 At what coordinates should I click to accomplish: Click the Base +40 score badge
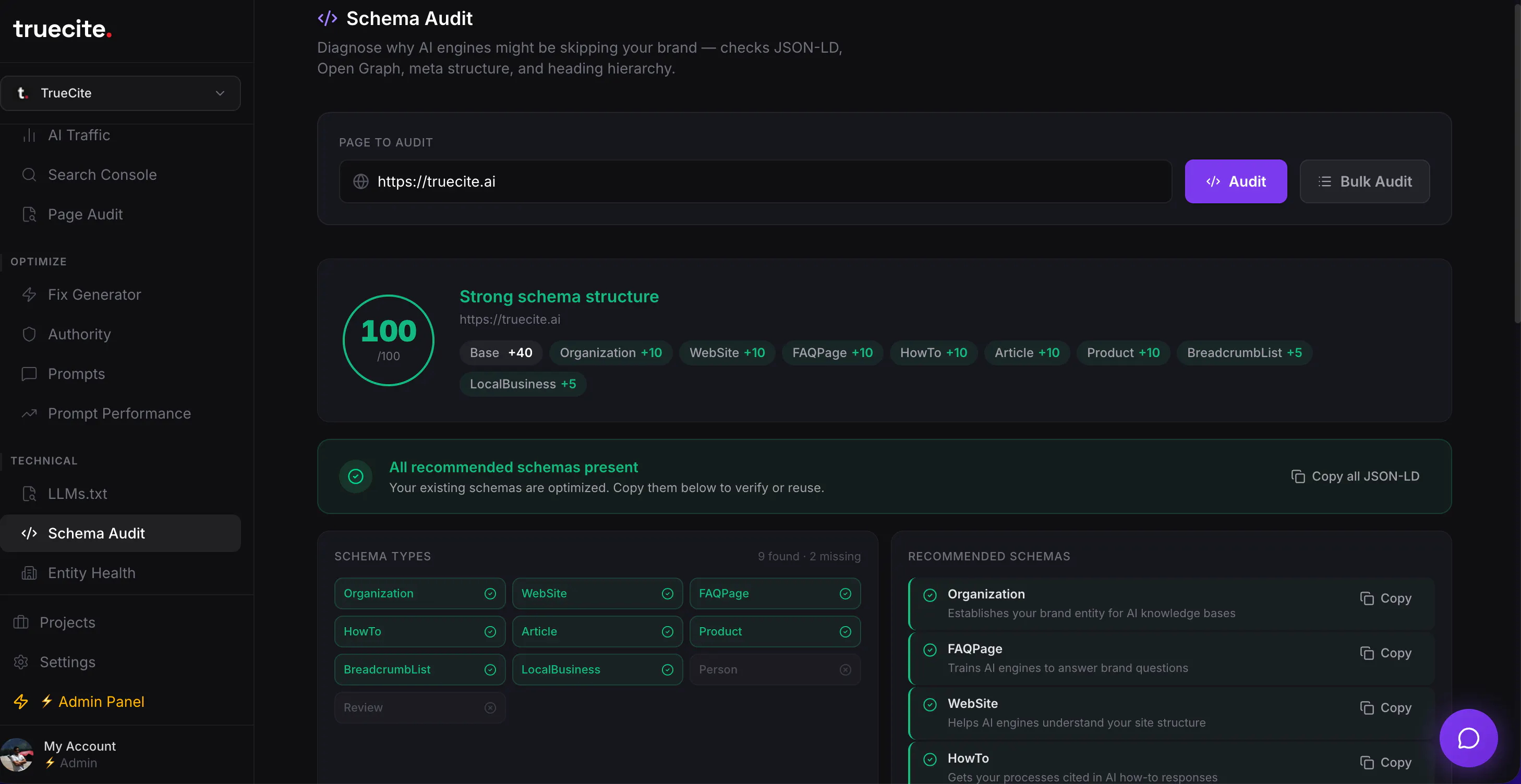(501, 353)
